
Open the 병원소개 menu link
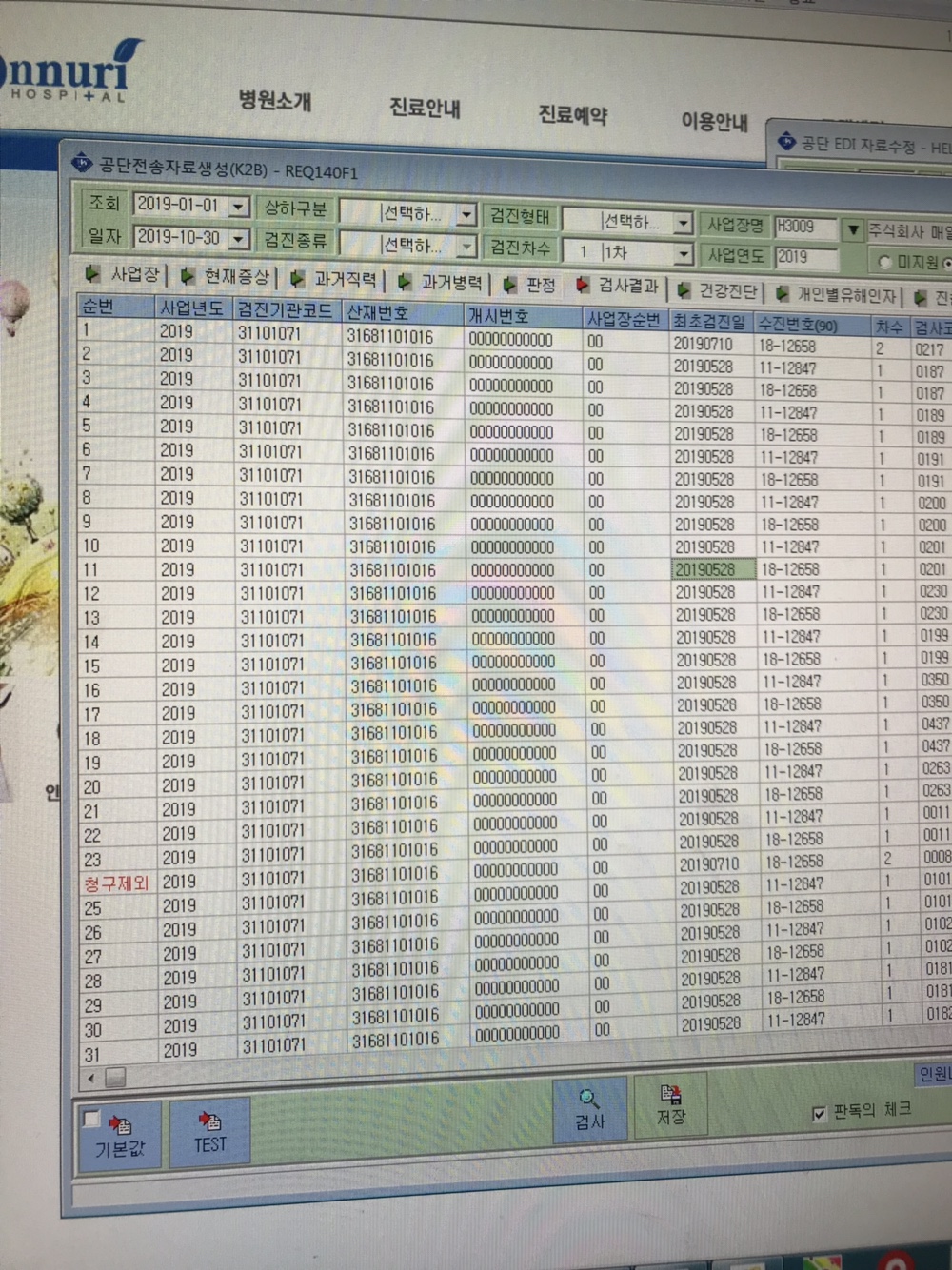[x=275, y=101]
